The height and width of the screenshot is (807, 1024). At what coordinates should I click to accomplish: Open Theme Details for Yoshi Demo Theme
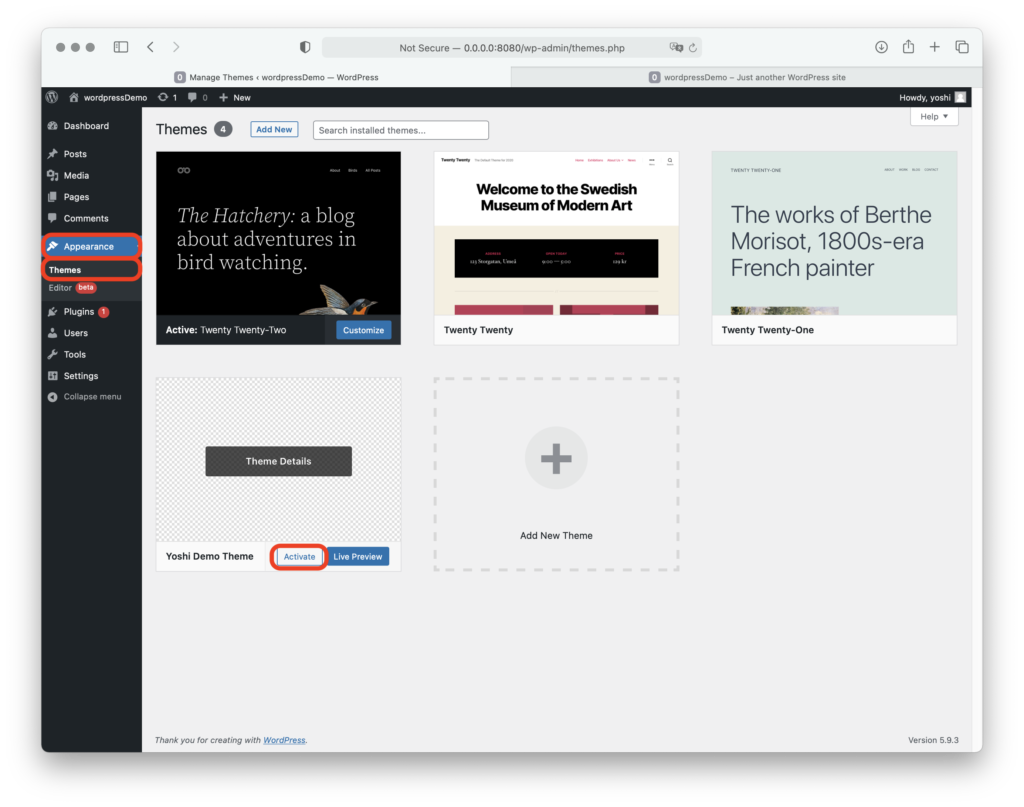(x=278, y=462)
